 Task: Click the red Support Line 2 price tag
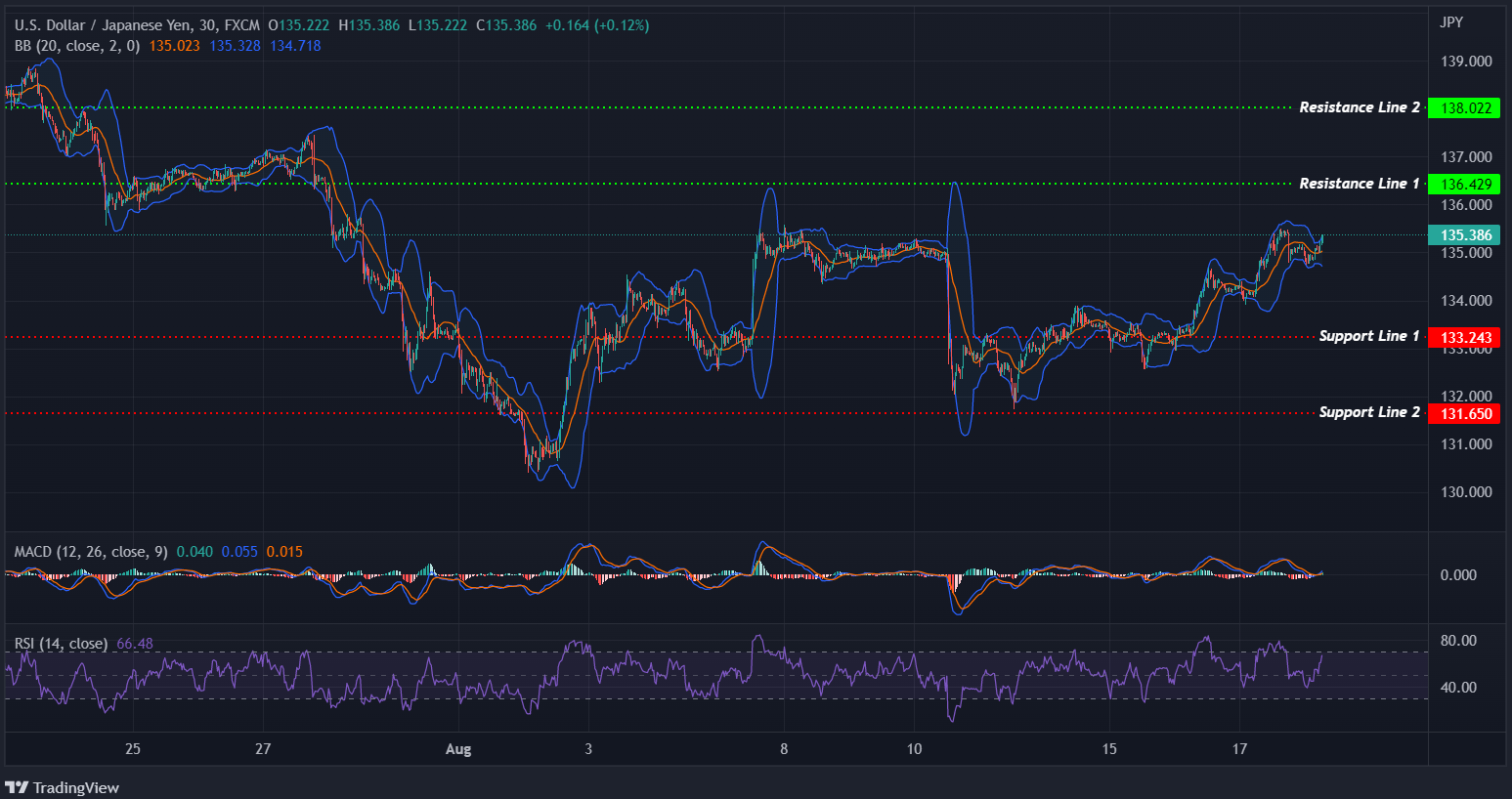pos(1465,412)
